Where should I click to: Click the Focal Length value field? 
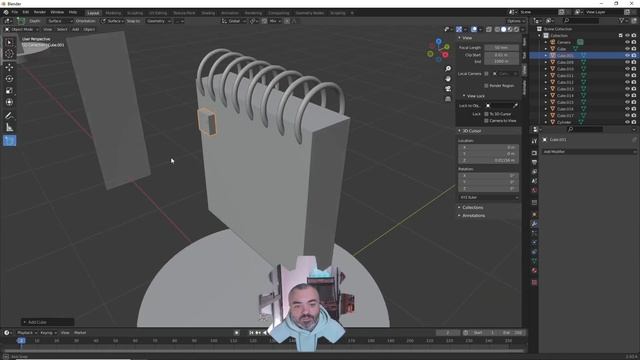(x=502, y=48)
